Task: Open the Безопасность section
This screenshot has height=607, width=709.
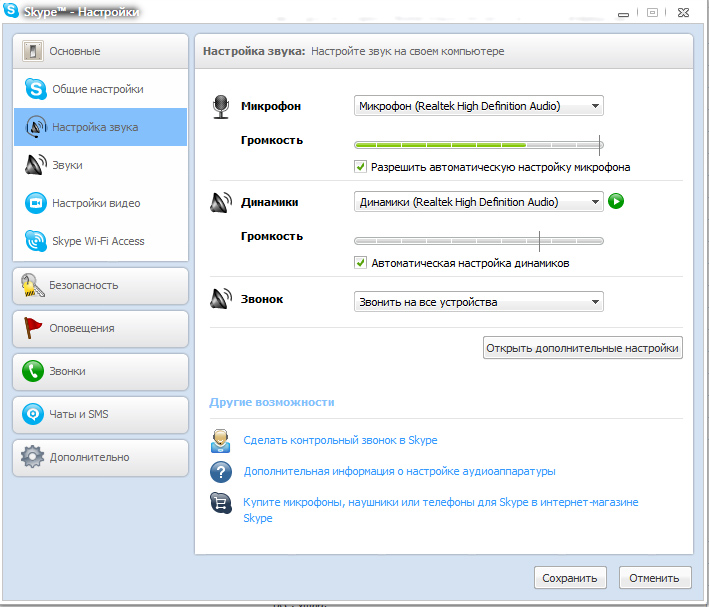Action: click(100, 285)
